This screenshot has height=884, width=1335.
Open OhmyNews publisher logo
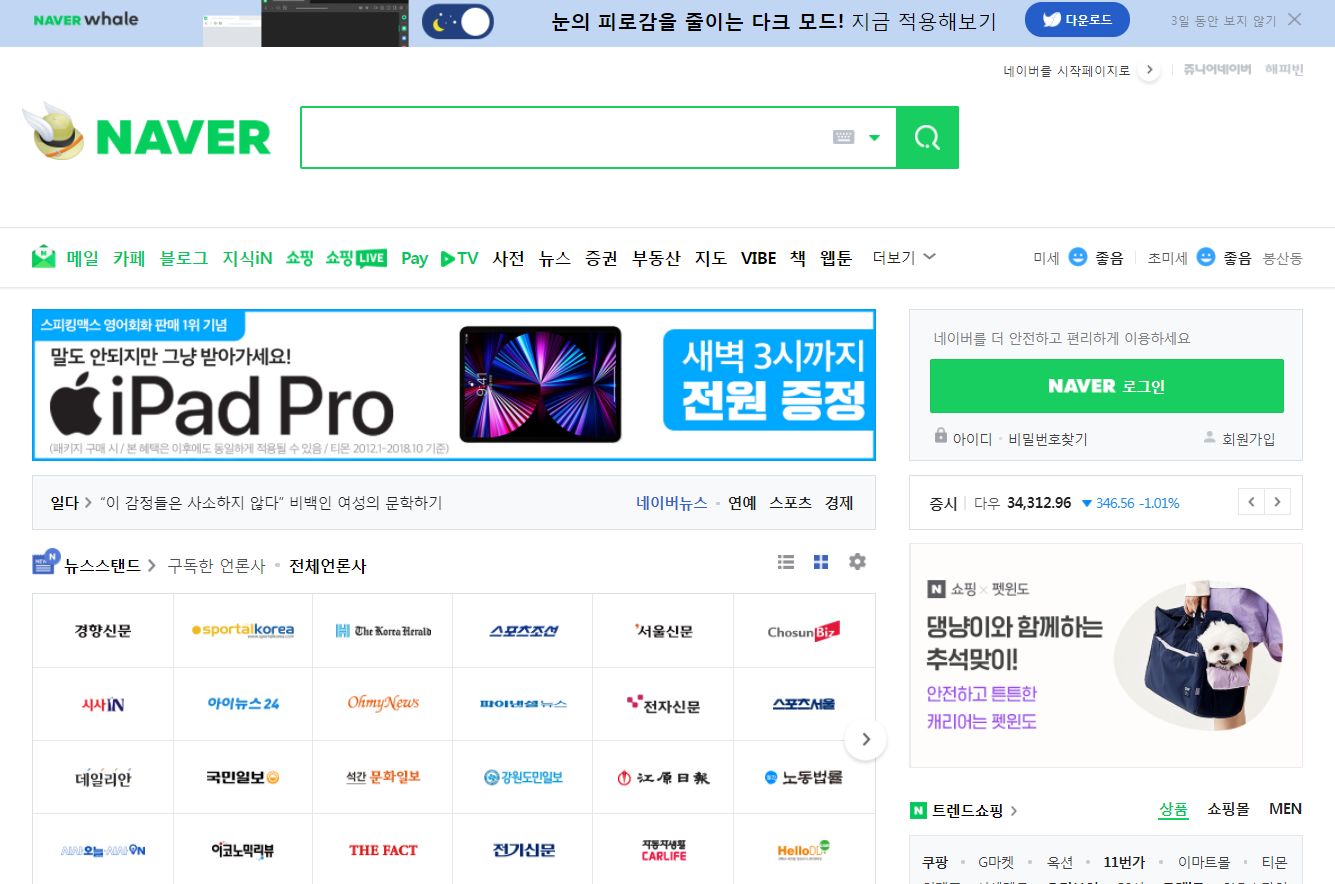point(383,703)
